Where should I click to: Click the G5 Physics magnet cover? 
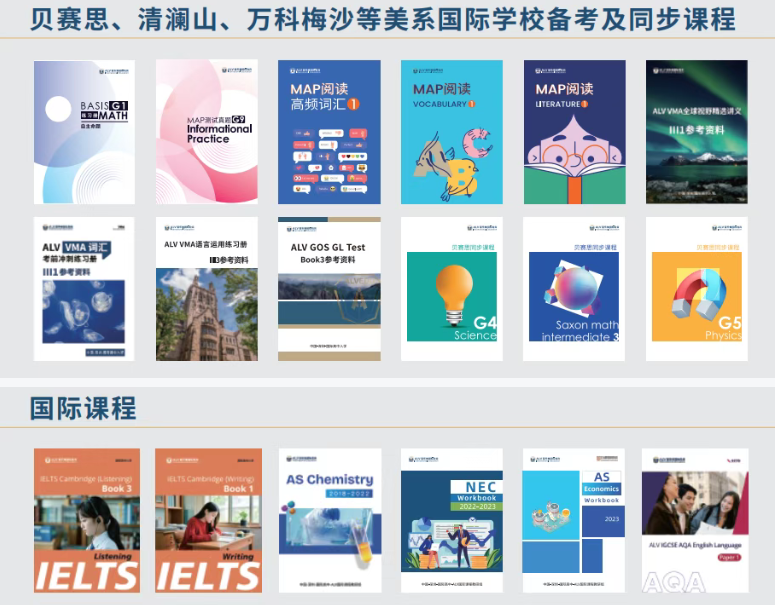[696, 289]
